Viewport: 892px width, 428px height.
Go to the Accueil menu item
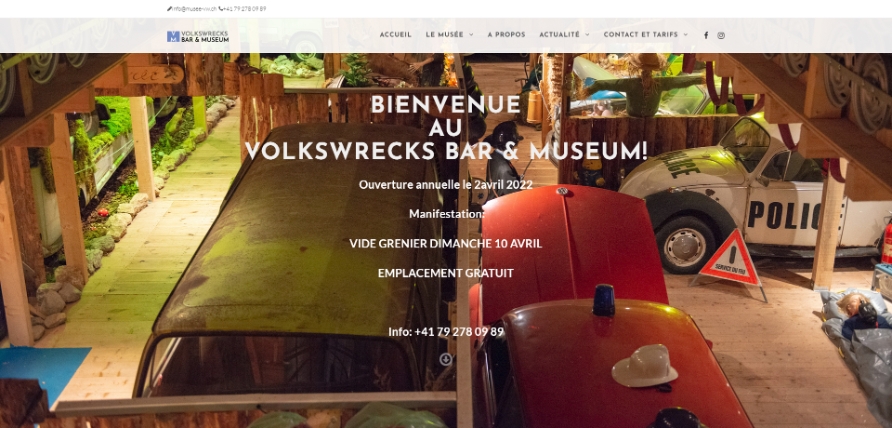click(x=395, y=35)
